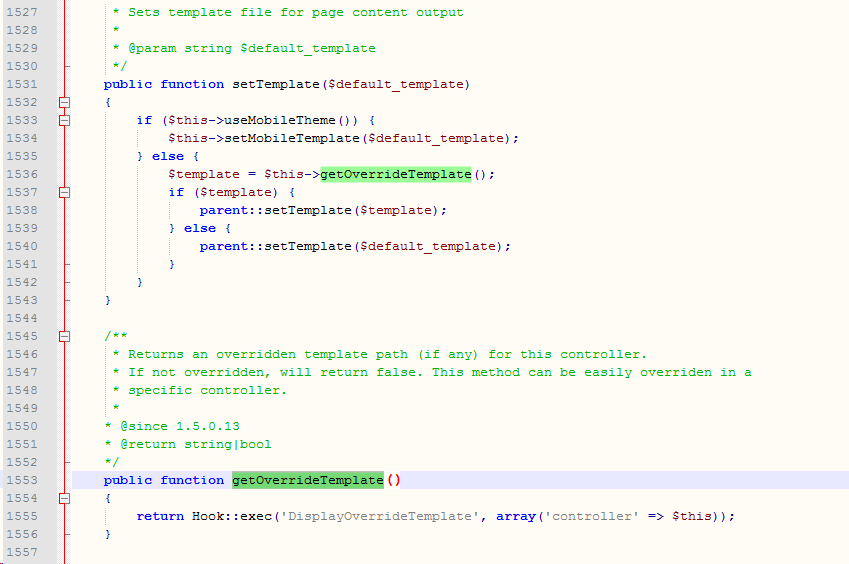Select line number 1531 in the margin
The image size is (849, 564).
point(22,84)
